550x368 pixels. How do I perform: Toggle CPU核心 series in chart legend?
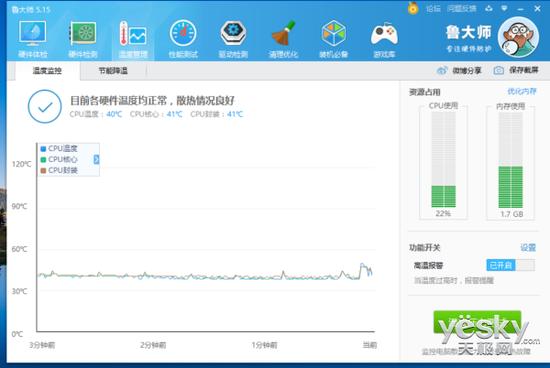(59, 159)
